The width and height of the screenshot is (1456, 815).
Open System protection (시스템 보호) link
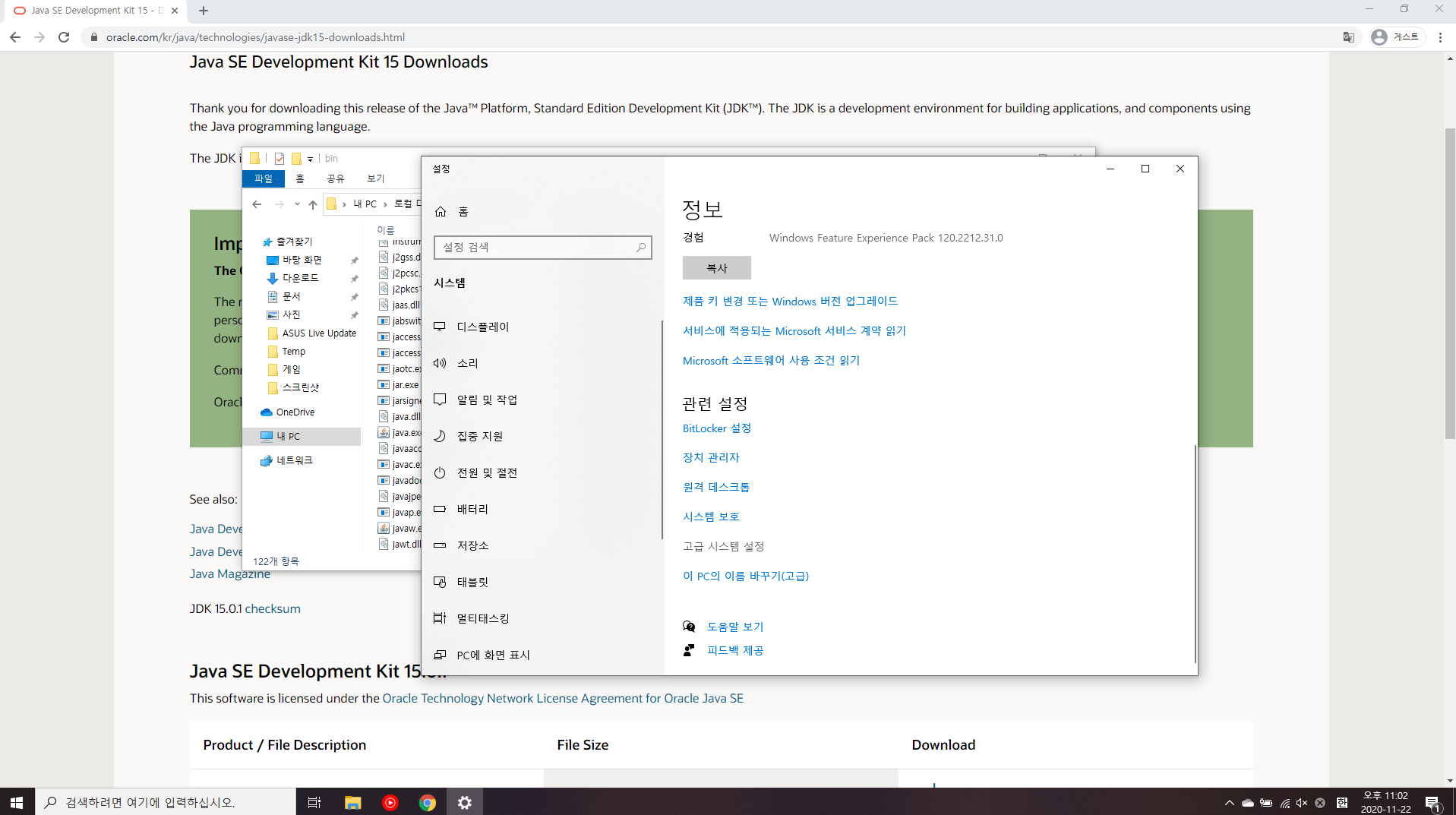coord(711,517)
